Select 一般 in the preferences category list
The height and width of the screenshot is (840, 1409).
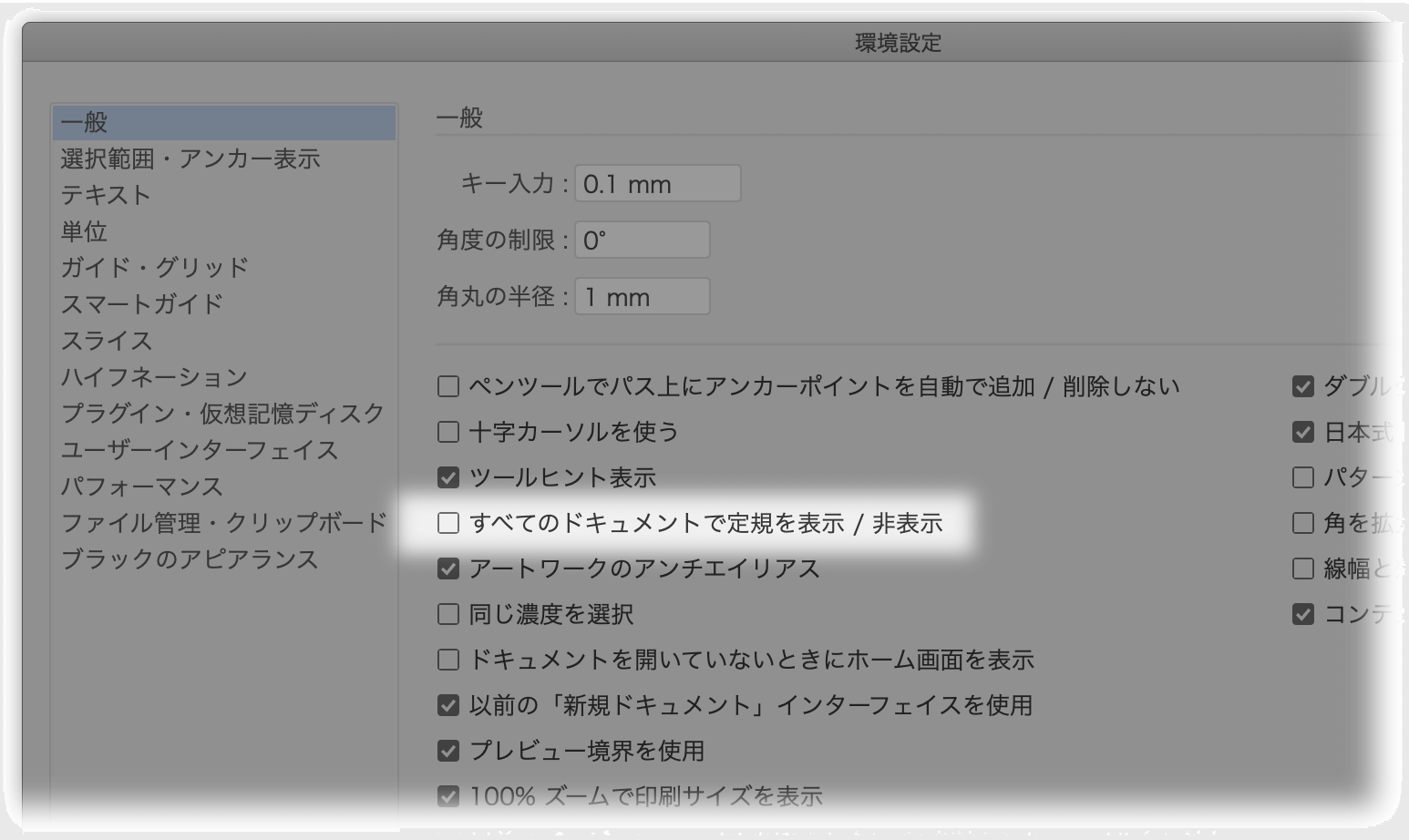tap(224, 122)
